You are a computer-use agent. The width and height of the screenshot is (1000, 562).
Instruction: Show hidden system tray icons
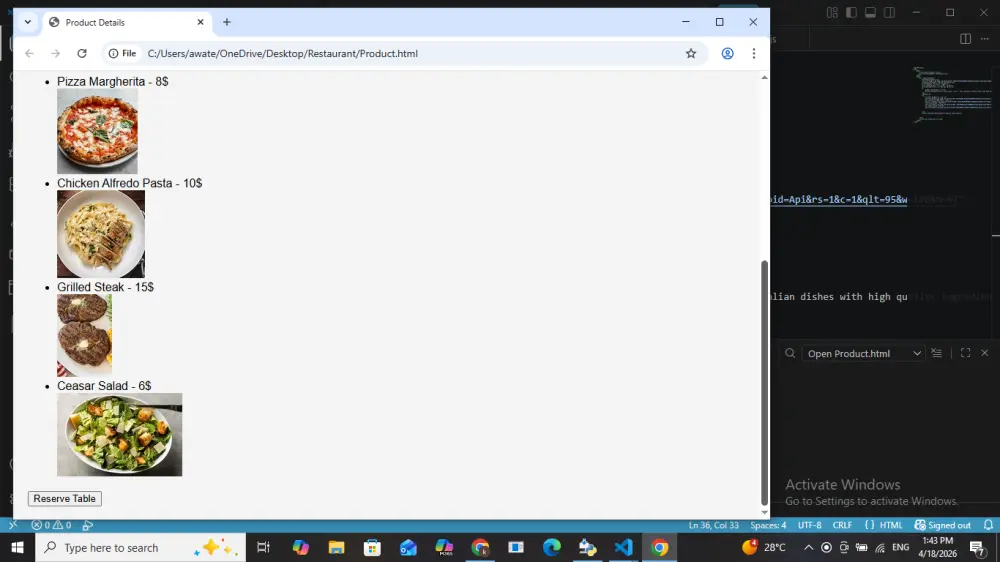(x=808, y=547)
